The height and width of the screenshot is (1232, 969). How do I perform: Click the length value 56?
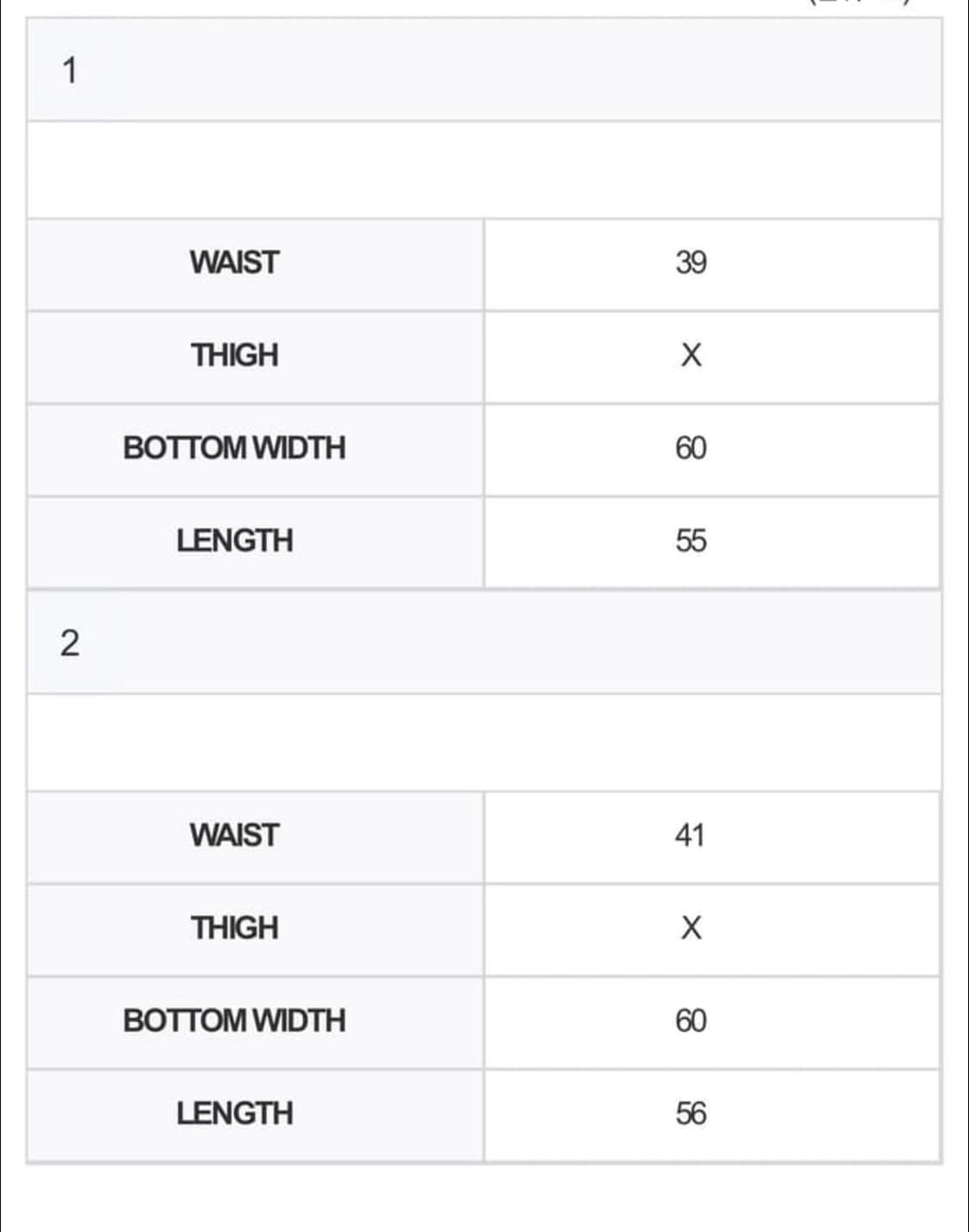[x=691, y=1114]
